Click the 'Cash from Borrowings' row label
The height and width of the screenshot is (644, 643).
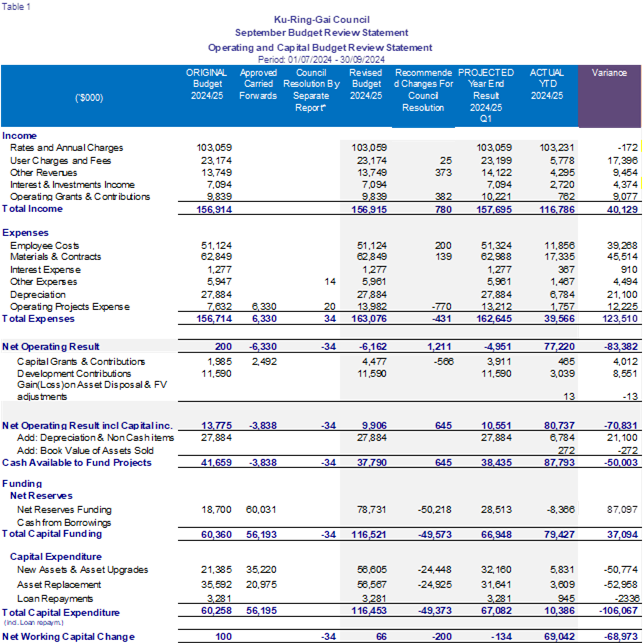pos(64,523)
